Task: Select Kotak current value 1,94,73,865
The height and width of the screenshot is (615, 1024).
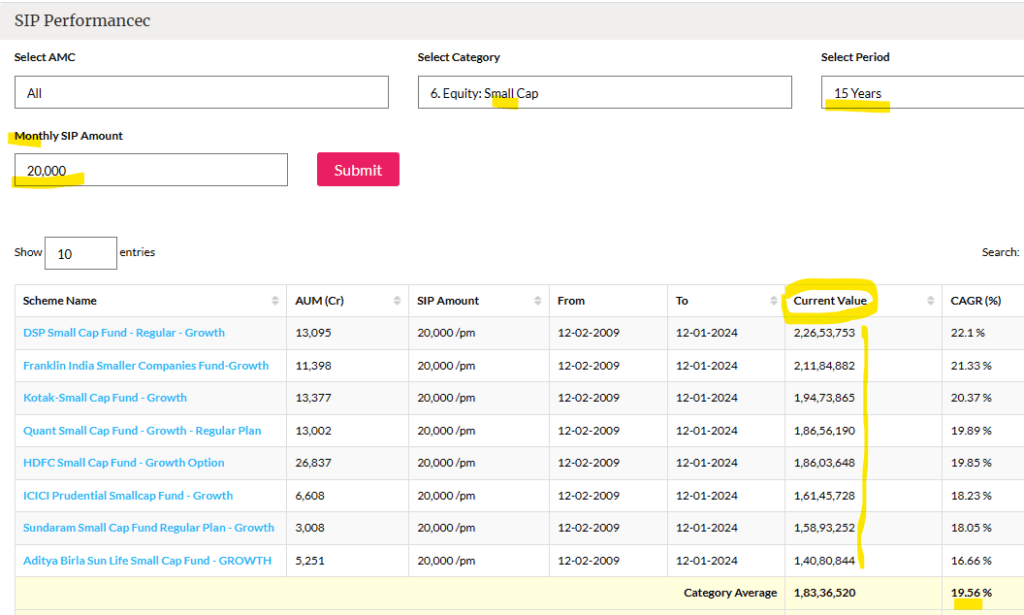Action: pyautogui.click(x=824, y=398)
